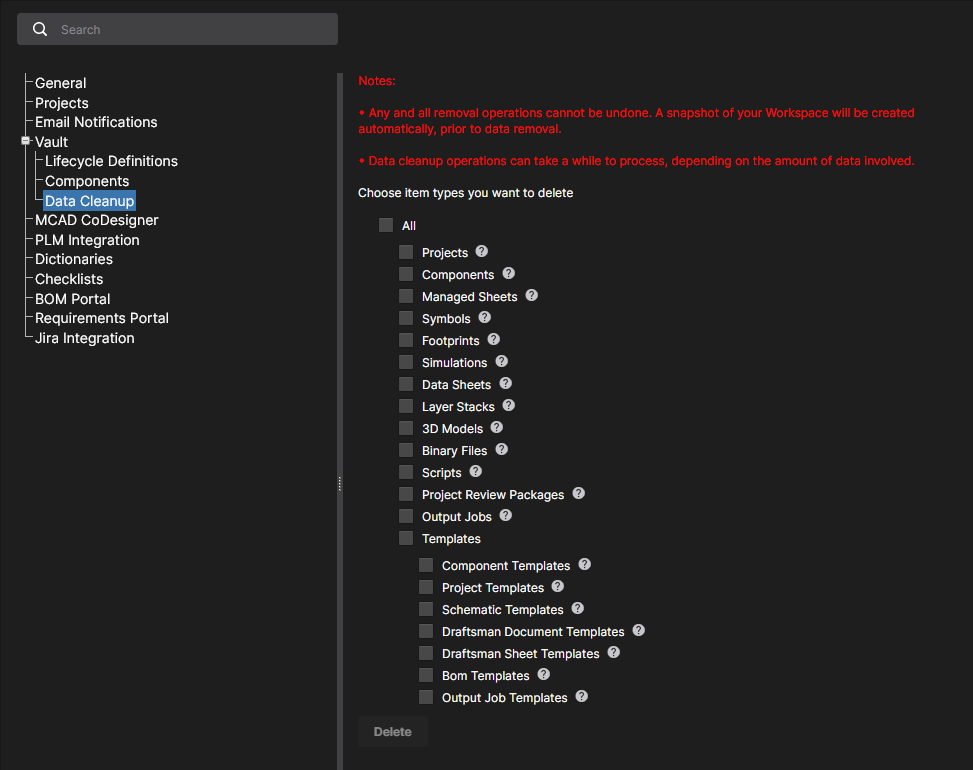Click the vertical panel splitter handle
973x770 pixels.
(340, 483)
